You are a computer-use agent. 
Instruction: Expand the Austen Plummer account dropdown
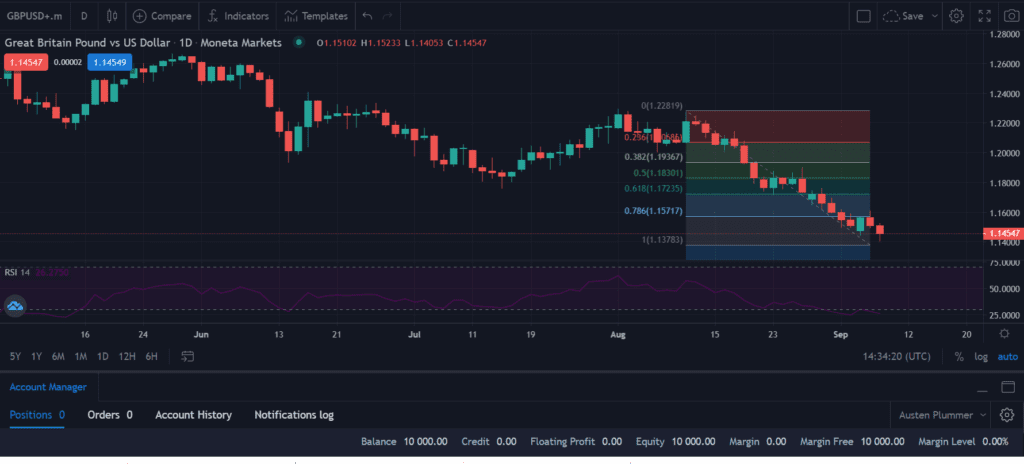[942, 415]
